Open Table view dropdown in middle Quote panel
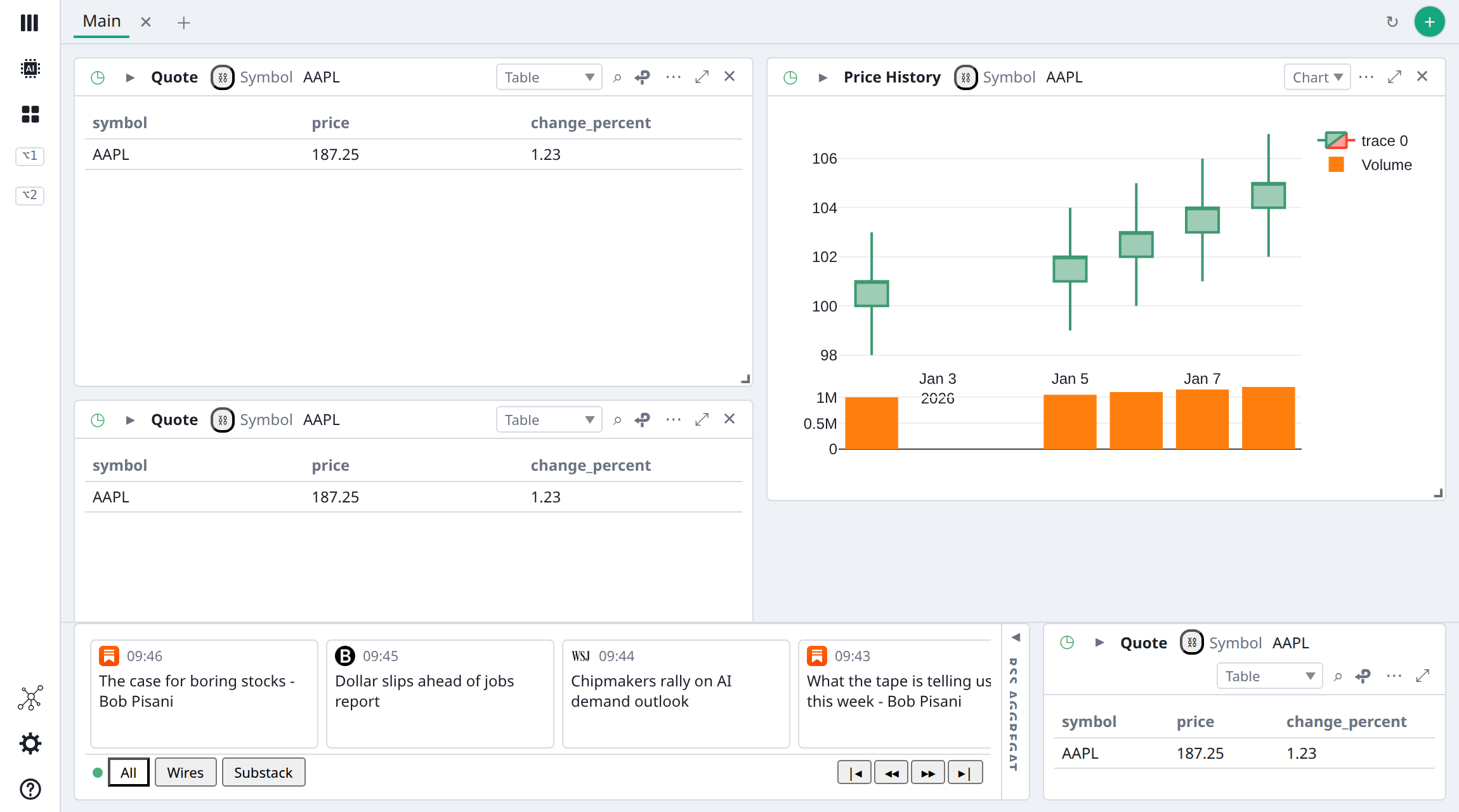This screenshot has width=1459, height=812. [x=549, y=420]
